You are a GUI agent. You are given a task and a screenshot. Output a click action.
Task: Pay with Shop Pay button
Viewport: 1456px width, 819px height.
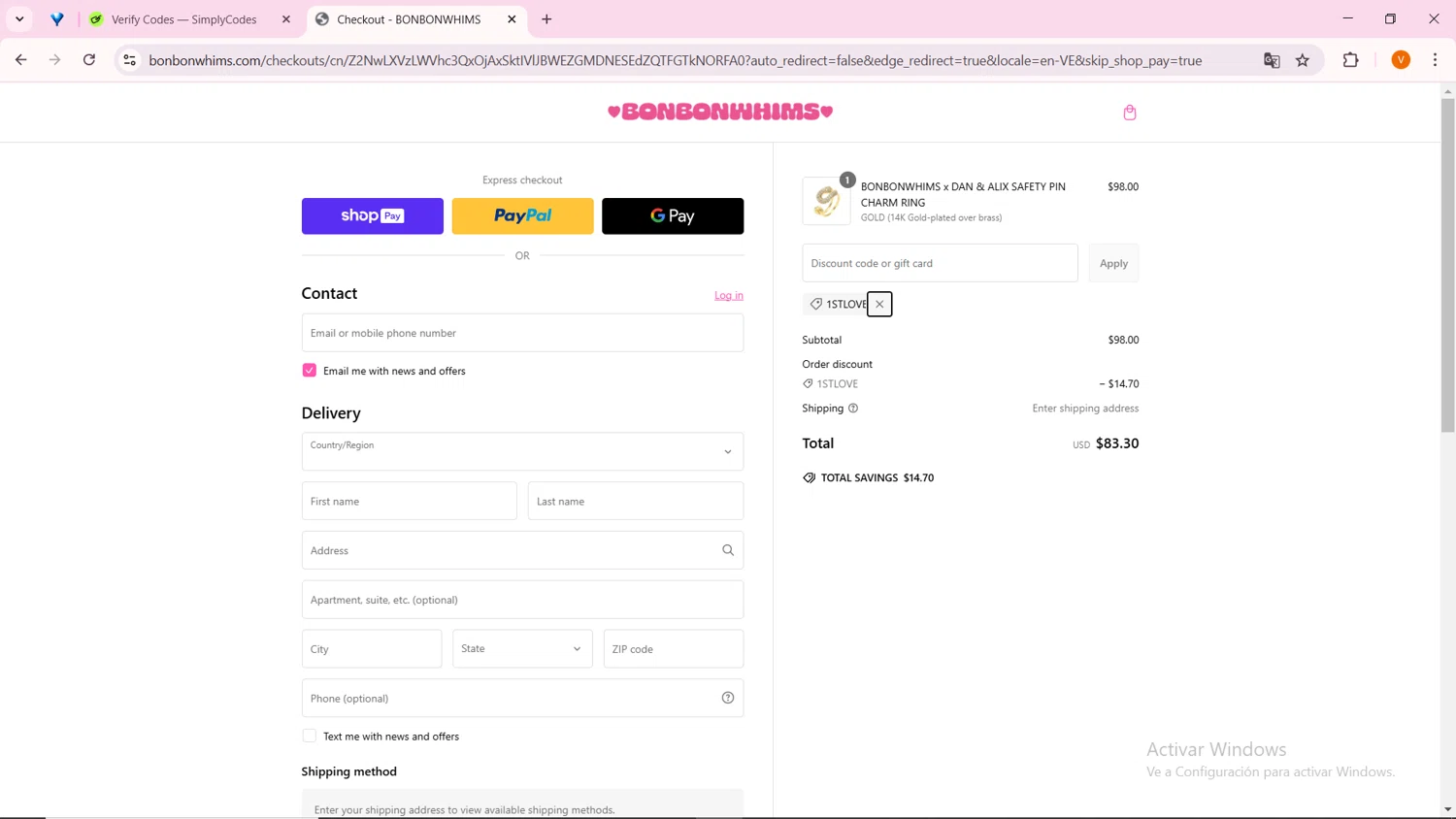[373, 216]
